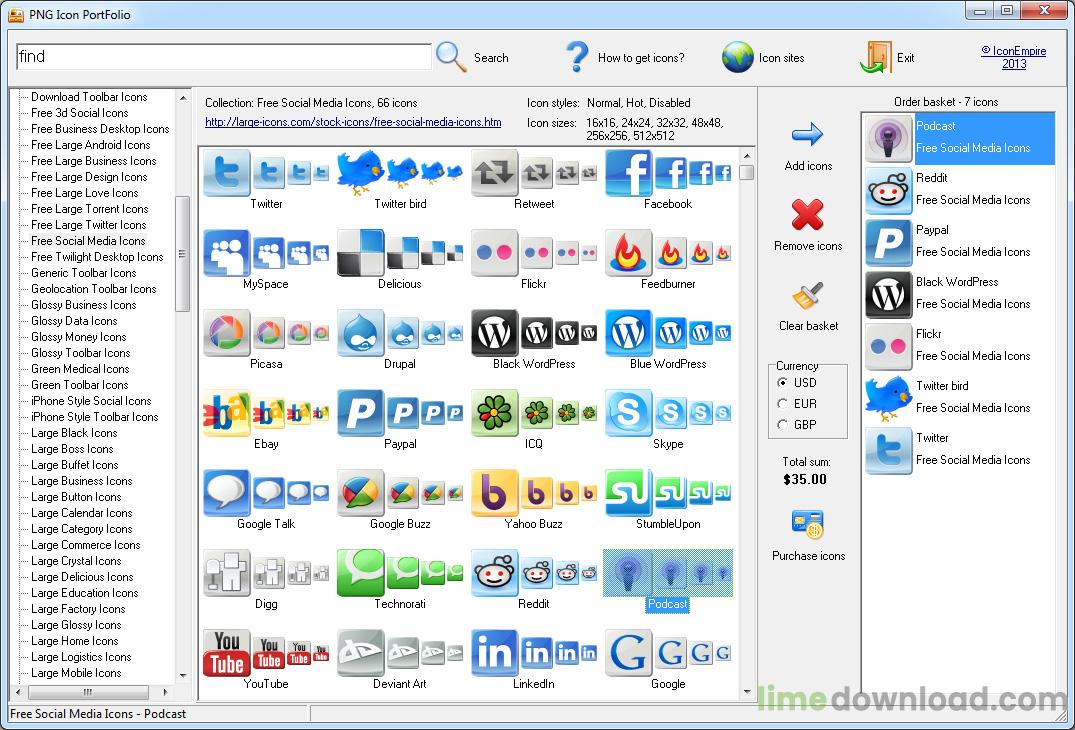Click the Remove icons red X

(x=807, y=215)
